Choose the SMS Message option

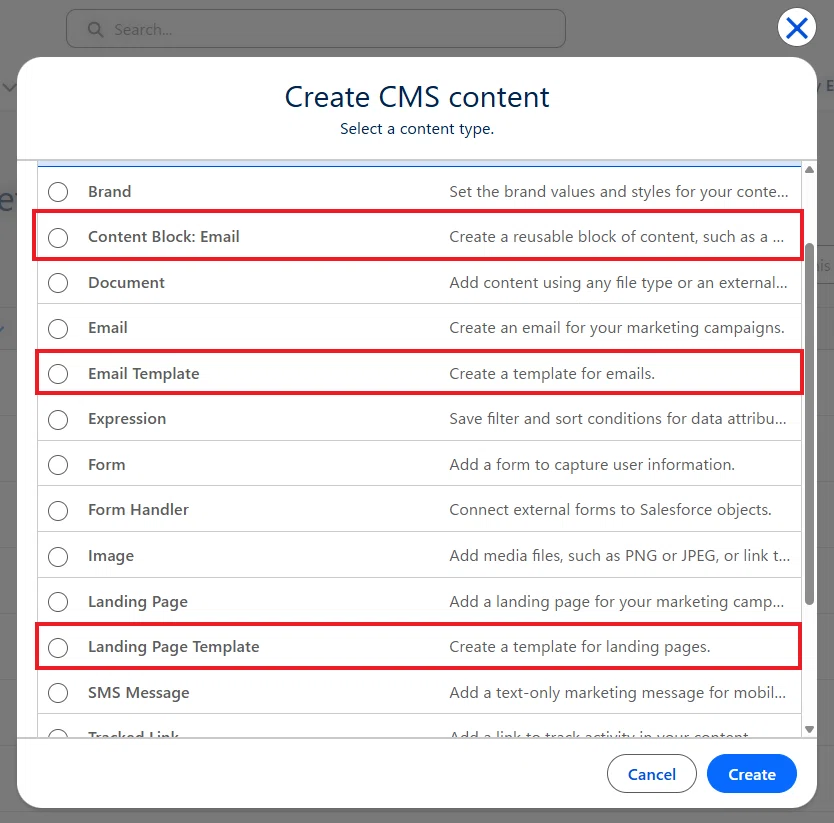(58, 693)
